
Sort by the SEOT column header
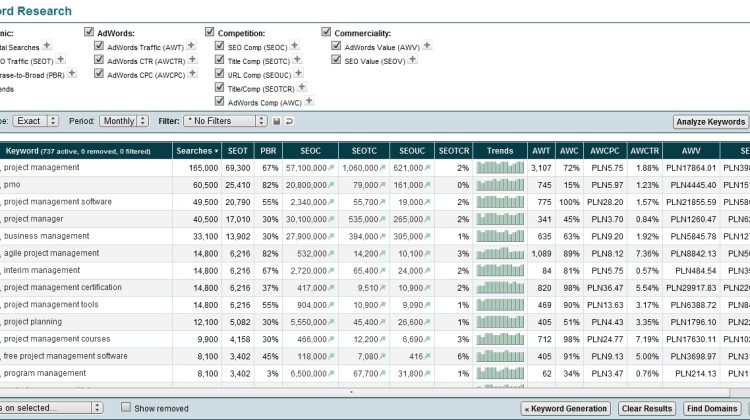(x=238, y=151)
